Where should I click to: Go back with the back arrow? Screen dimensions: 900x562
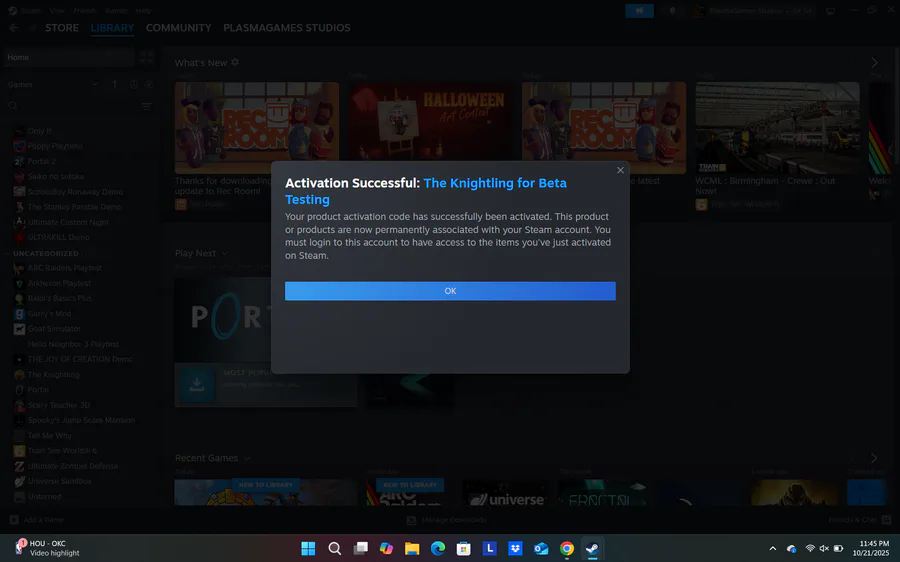pos(13,28)
